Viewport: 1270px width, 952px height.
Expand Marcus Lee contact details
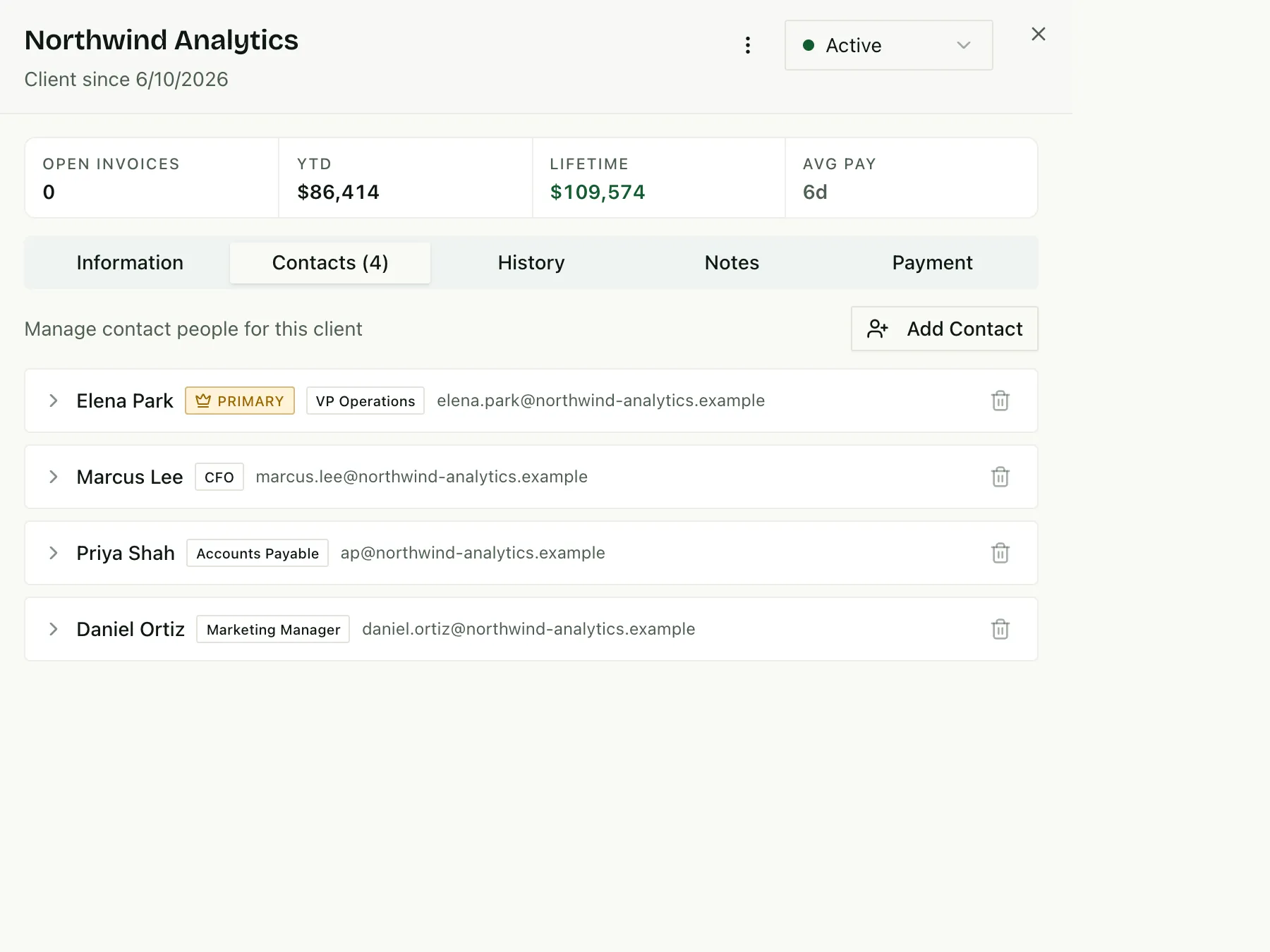[53, 477]
